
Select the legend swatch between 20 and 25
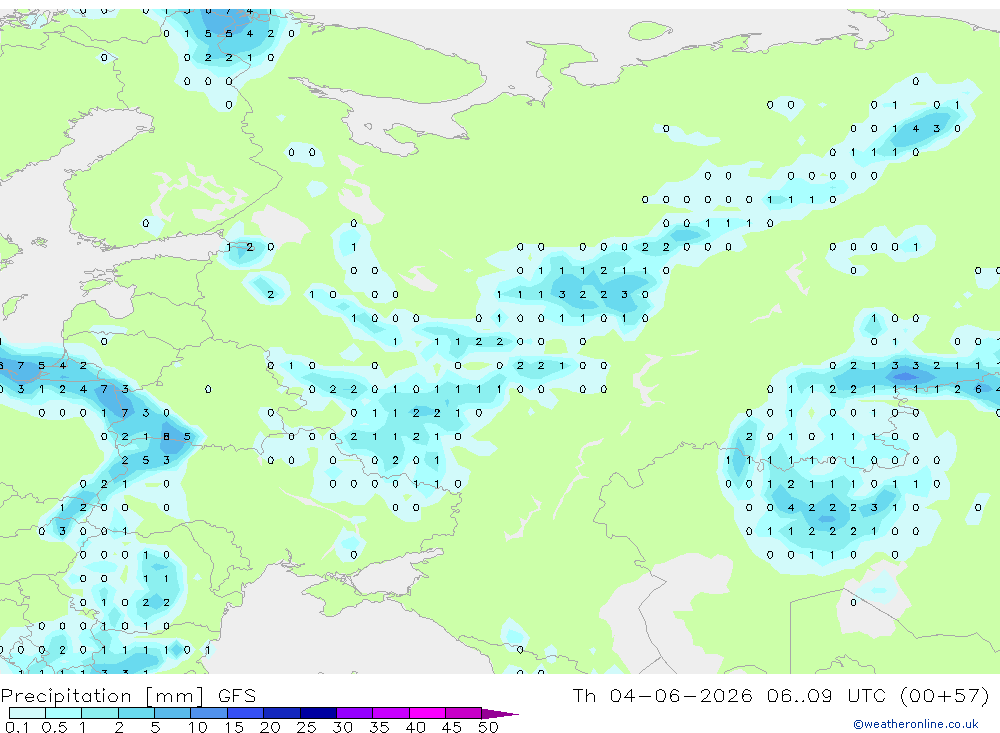[x=282, y=713]
